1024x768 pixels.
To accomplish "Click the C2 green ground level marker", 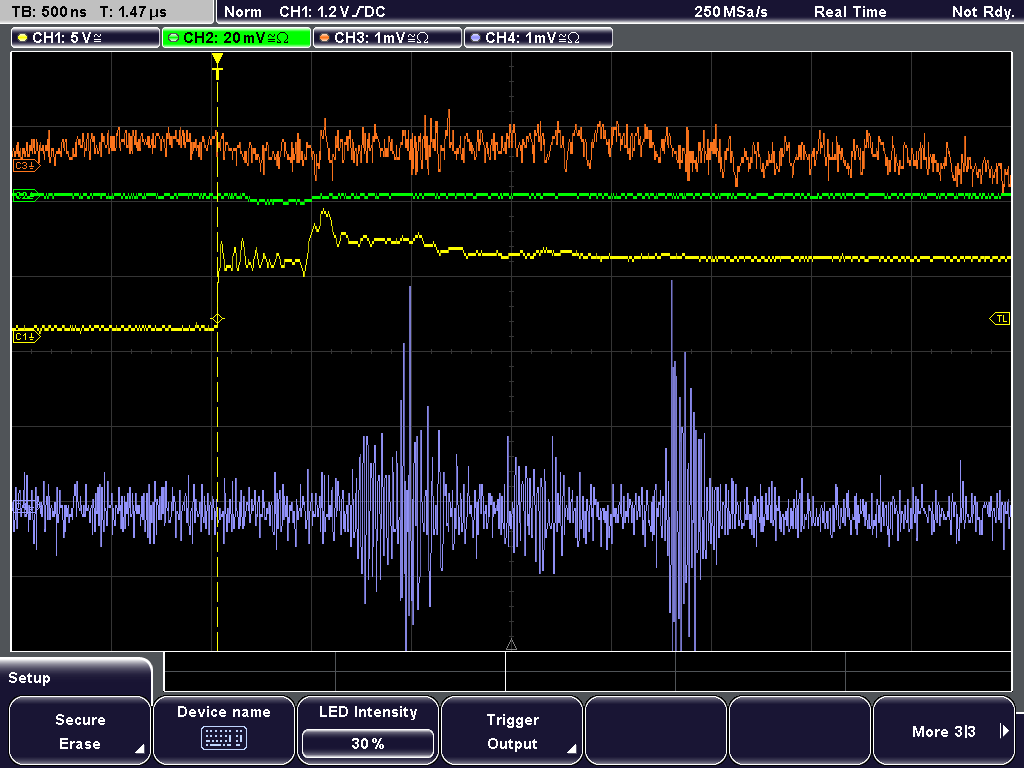I will (x=26, y=195).
